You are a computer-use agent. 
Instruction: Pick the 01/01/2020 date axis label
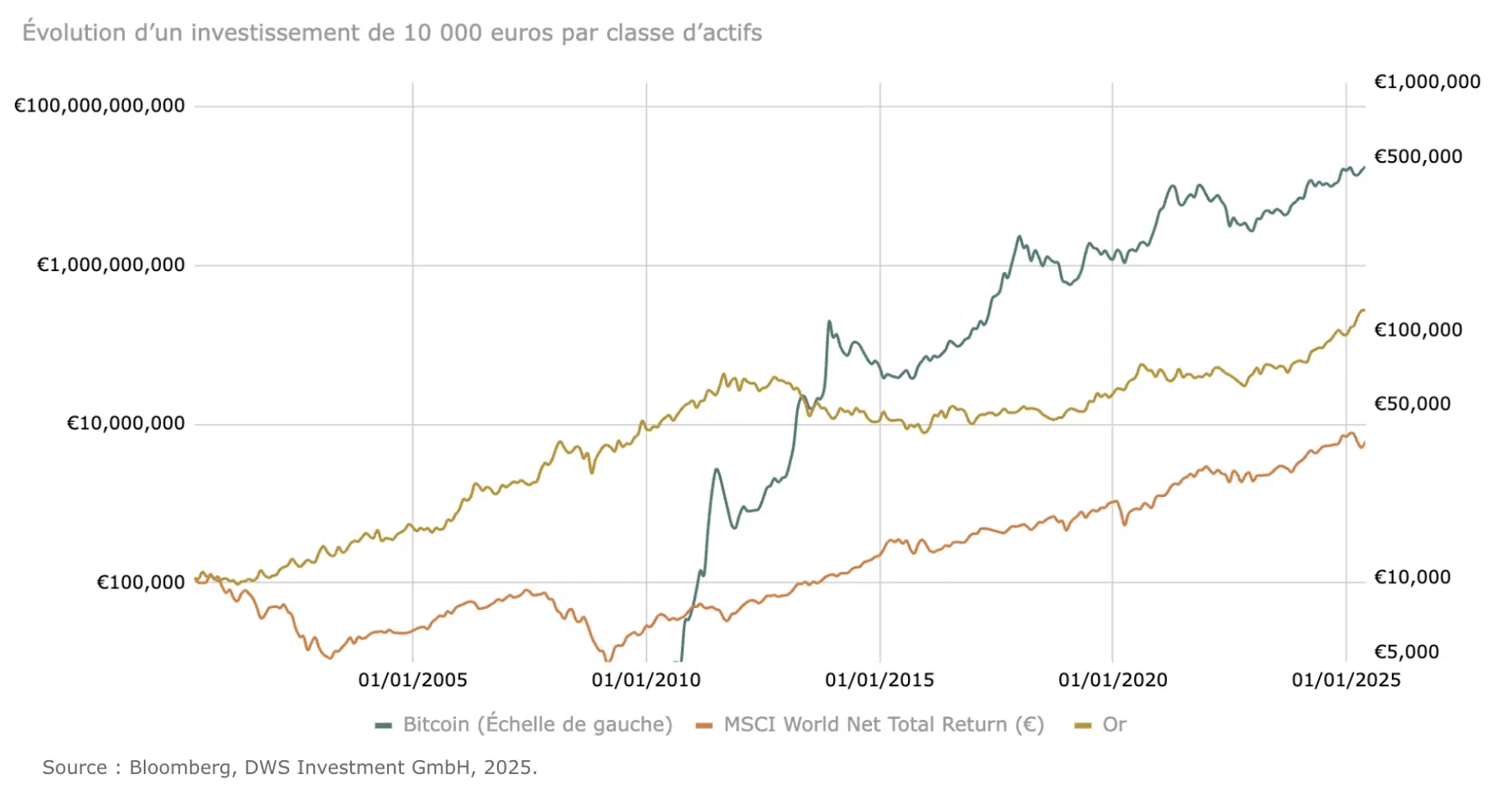pos(1113,680)
